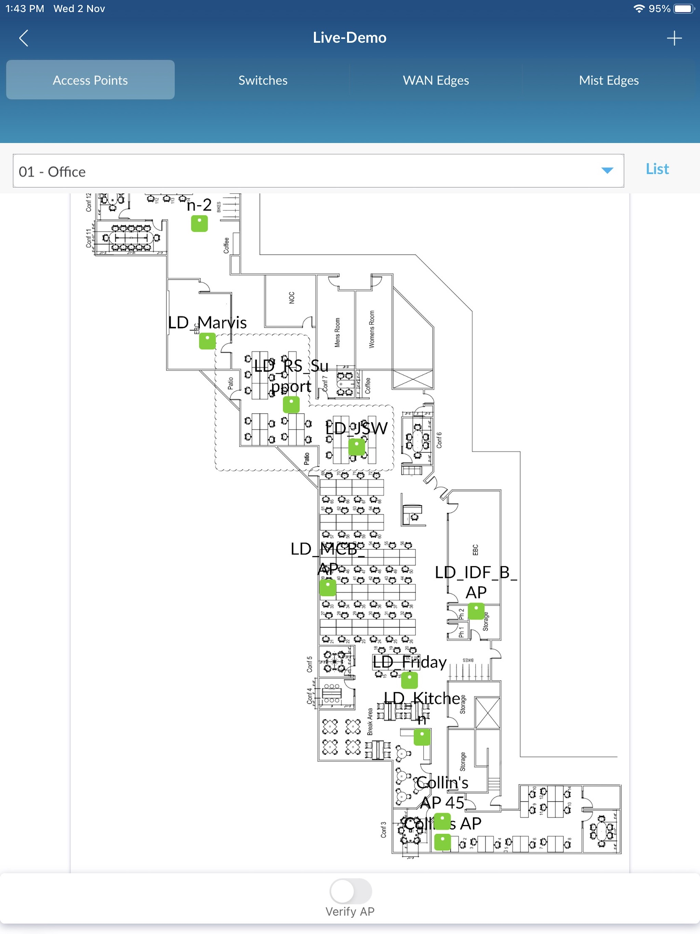Check the battery status icon
Image resolution: width=700 pixels, height=934 pixels.
pyautogui.click(x=684, y=8)
